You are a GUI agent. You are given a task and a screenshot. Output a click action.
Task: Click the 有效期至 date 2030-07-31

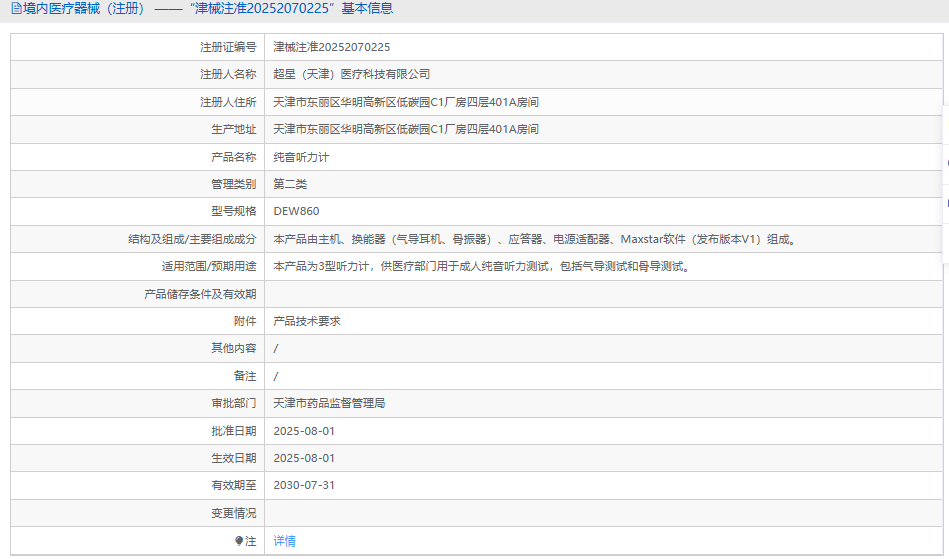tap(304, 485)
